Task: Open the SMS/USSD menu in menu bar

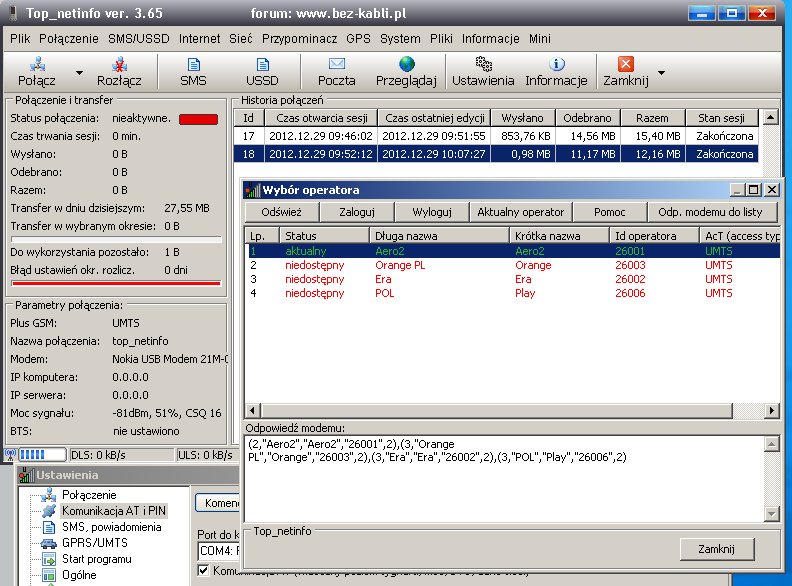Action: pyautogui.click(x=140, y=38)
